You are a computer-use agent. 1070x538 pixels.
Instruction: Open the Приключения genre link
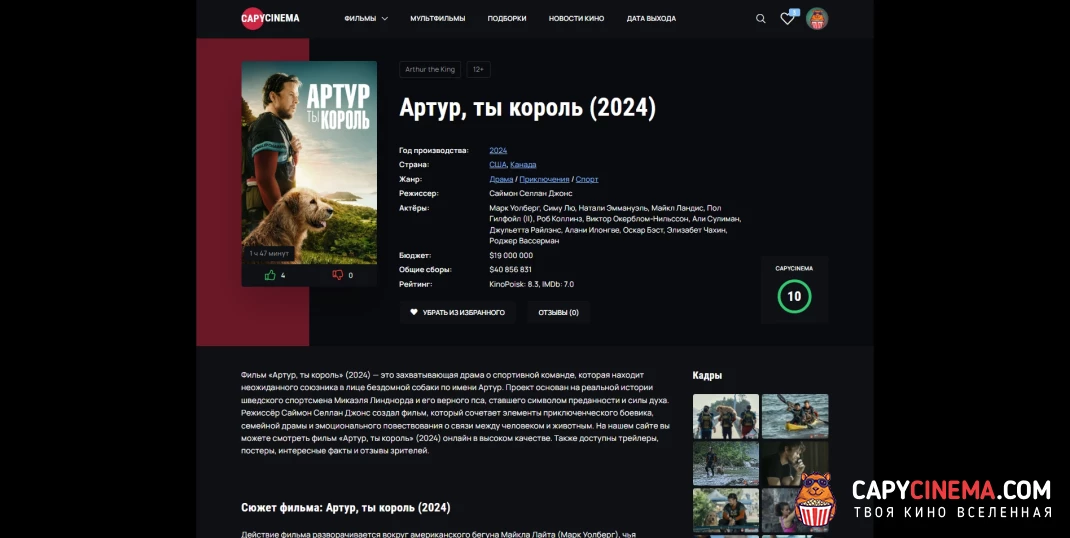(544, 179)
